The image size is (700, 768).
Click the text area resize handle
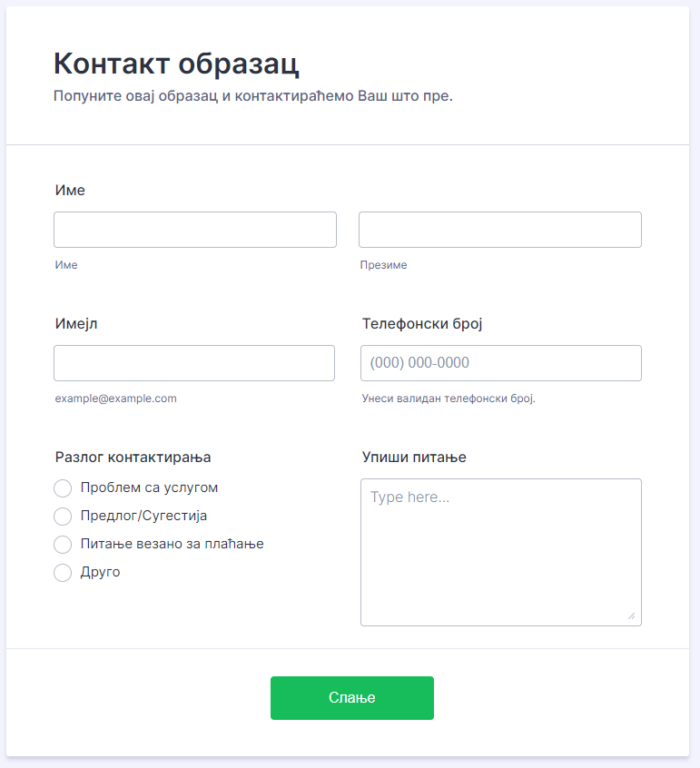coord(631,616)
